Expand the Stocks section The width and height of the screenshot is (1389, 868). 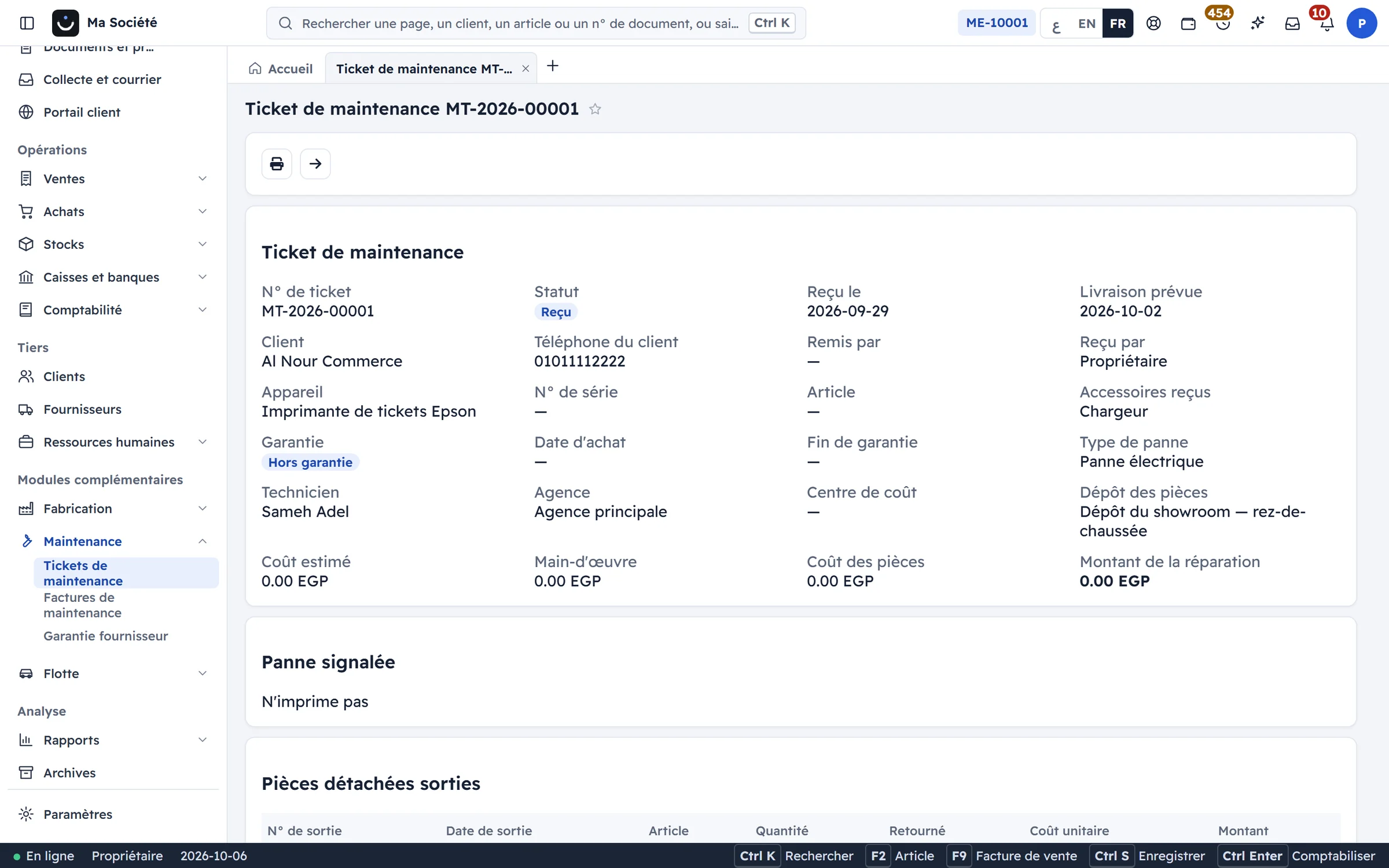[x=113, y=244]
